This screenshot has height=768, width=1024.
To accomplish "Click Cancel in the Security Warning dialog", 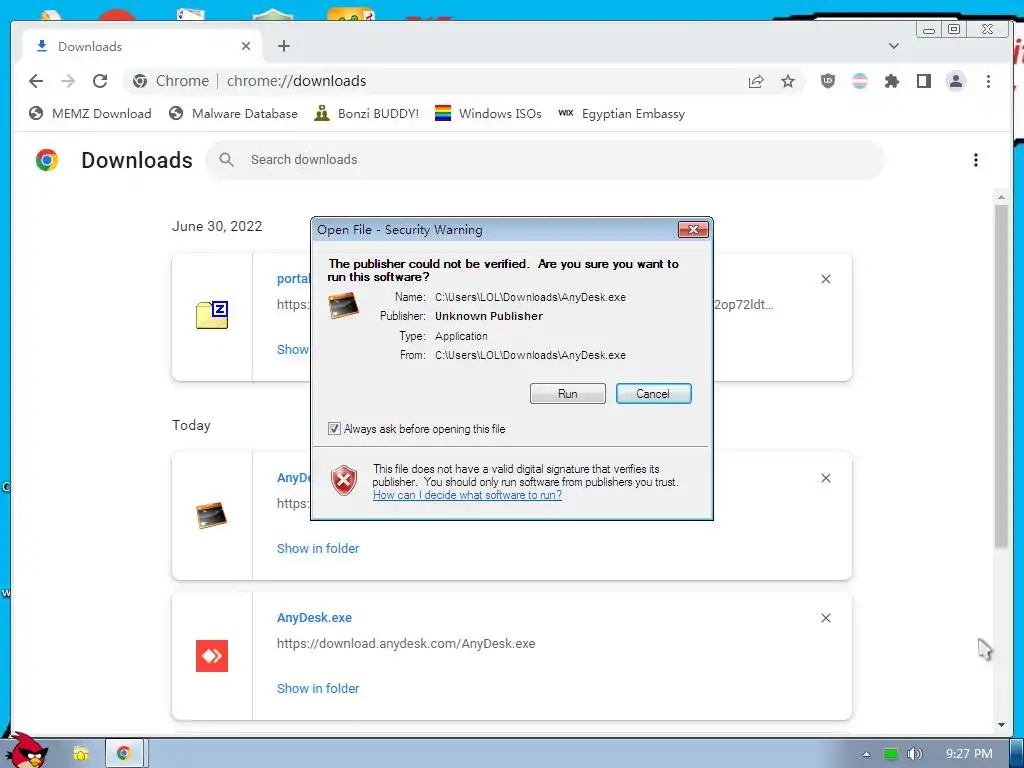I will (653, 394).
